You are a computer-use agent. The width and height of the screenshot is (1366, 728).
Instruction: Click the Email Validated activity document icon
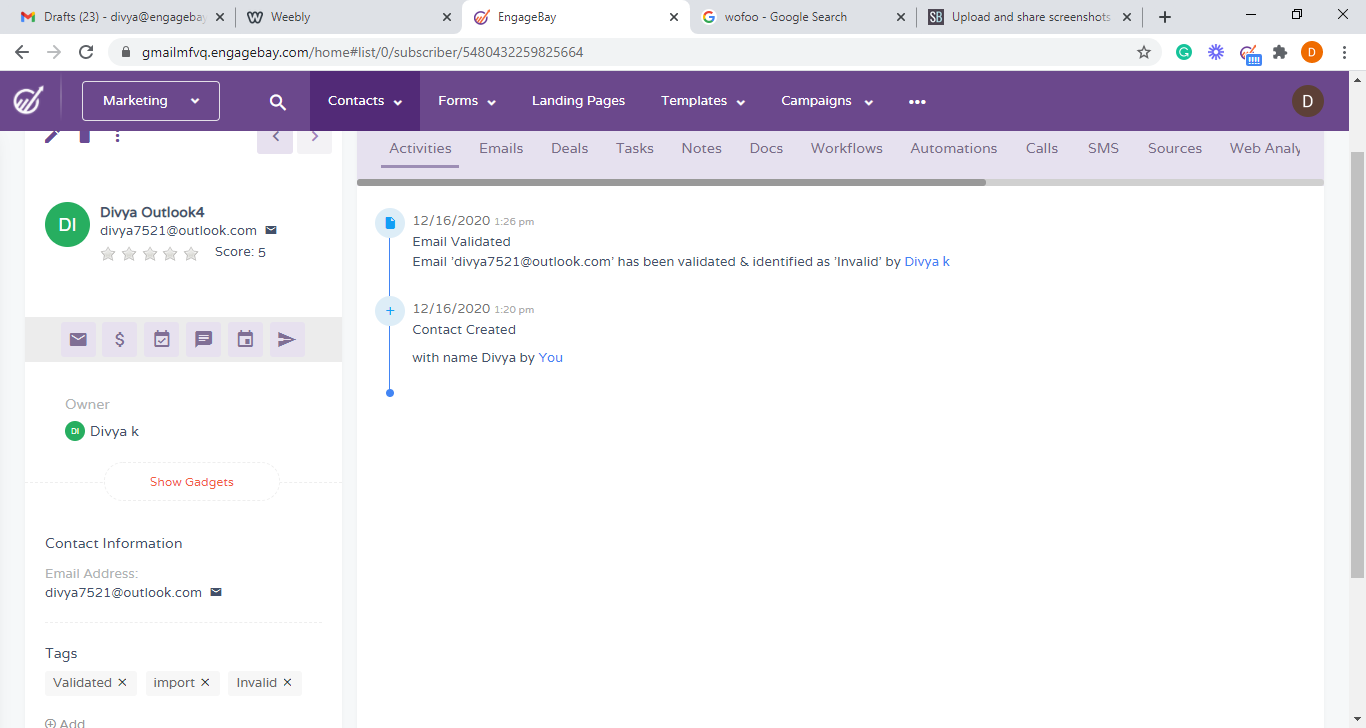coord(390,223)
